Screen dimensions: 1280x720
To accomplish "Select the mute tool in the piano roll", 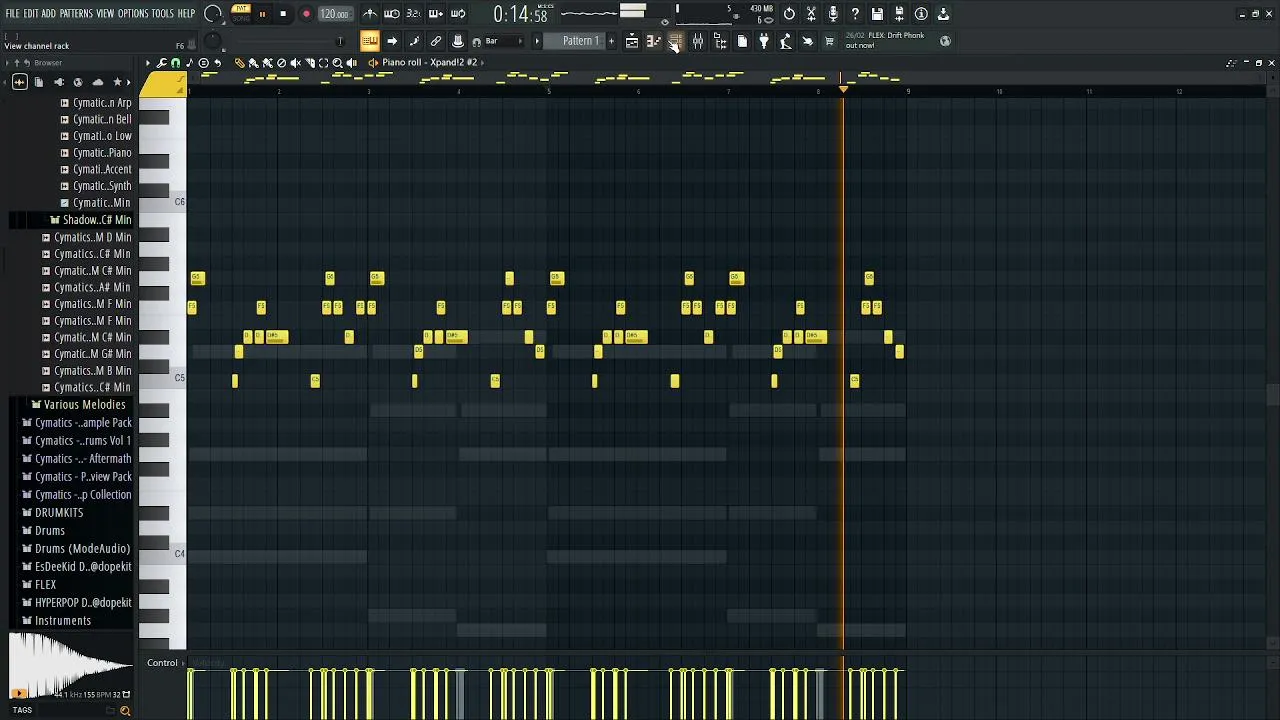I will coord(295,63).
